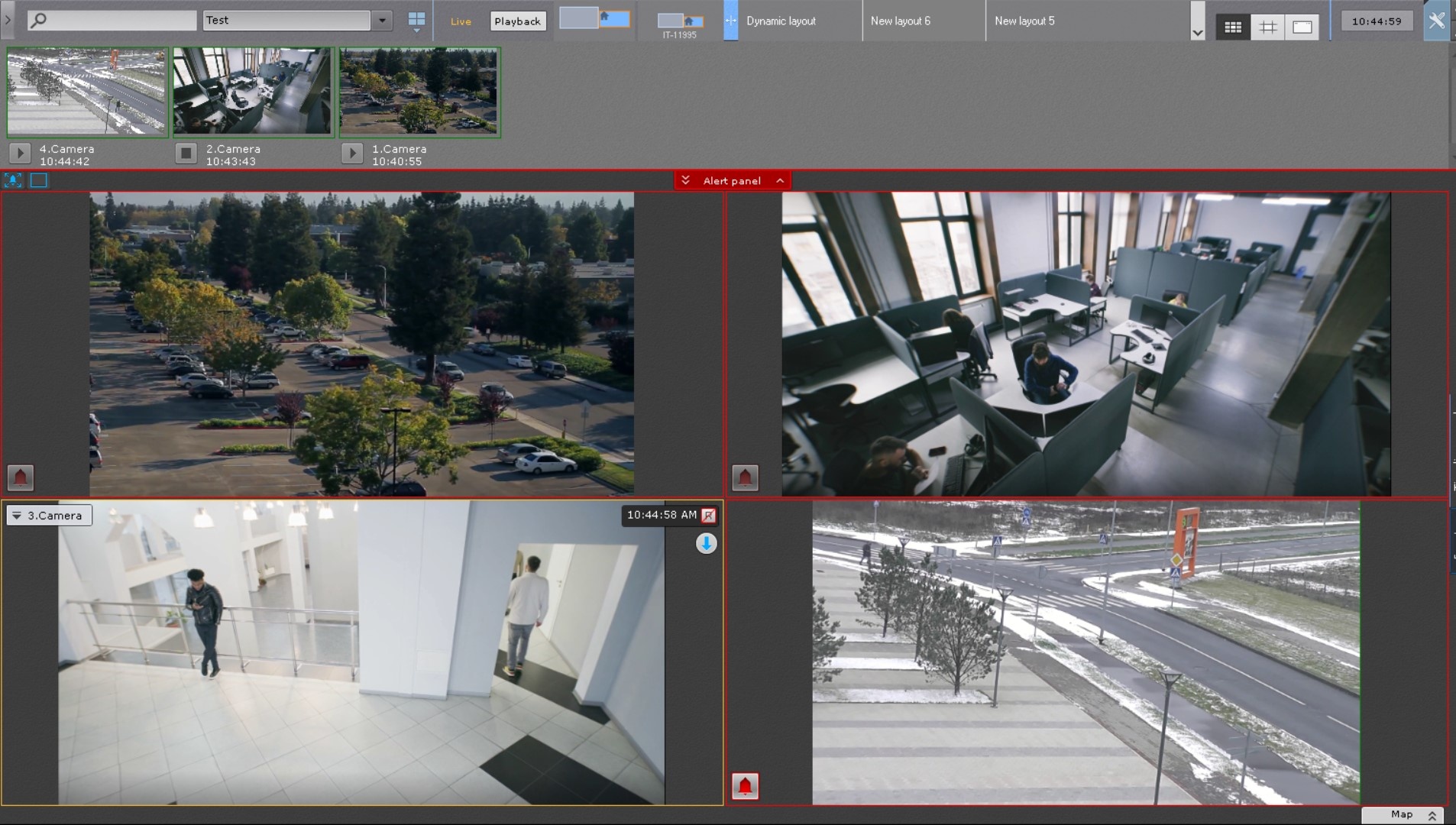1456x825 pixels.
Task: Click the alarm bell on the office camera
Action: coord(745,477)
